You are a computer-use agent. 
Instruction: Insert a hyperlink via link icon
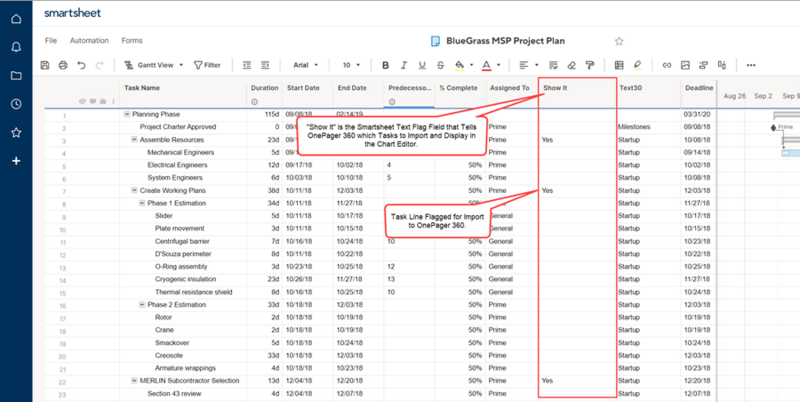666,65
